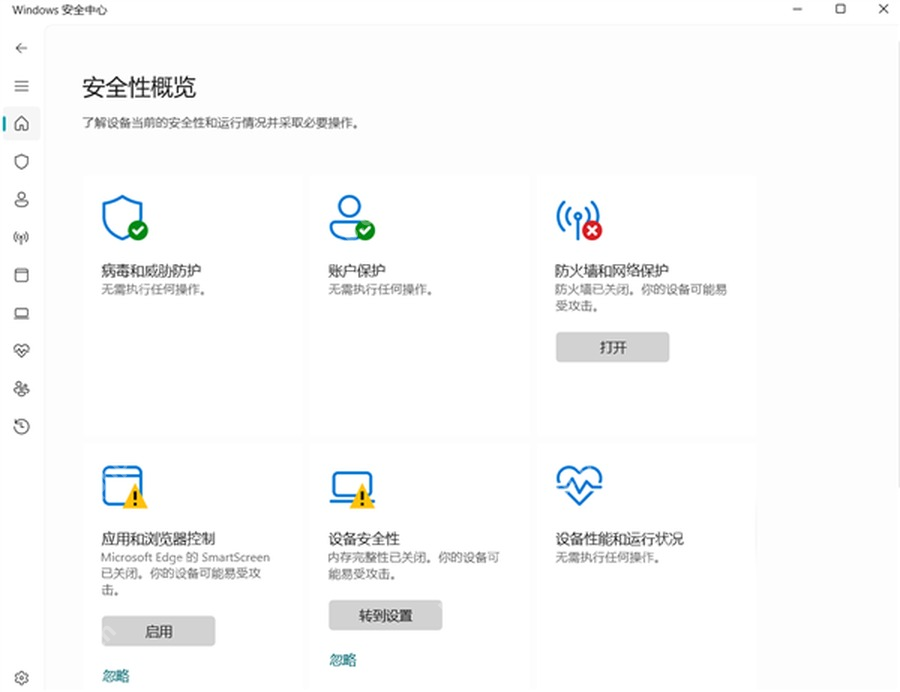Viewport: 900px width, 692px height.
Task: Click the large shield icon with green check
Action: [x=125, y=217]
